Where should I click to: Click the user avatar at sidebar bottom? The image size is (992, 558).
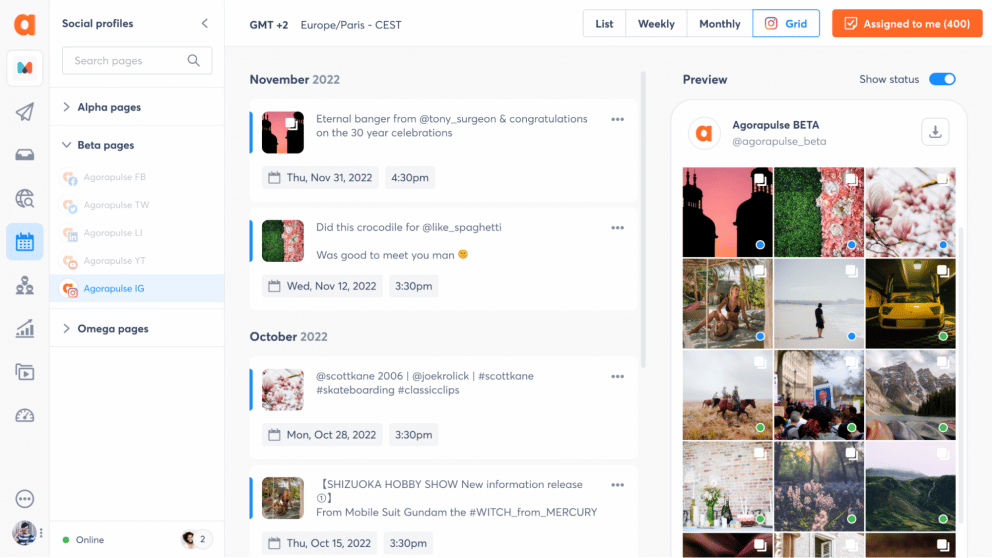tap(24, 533)
